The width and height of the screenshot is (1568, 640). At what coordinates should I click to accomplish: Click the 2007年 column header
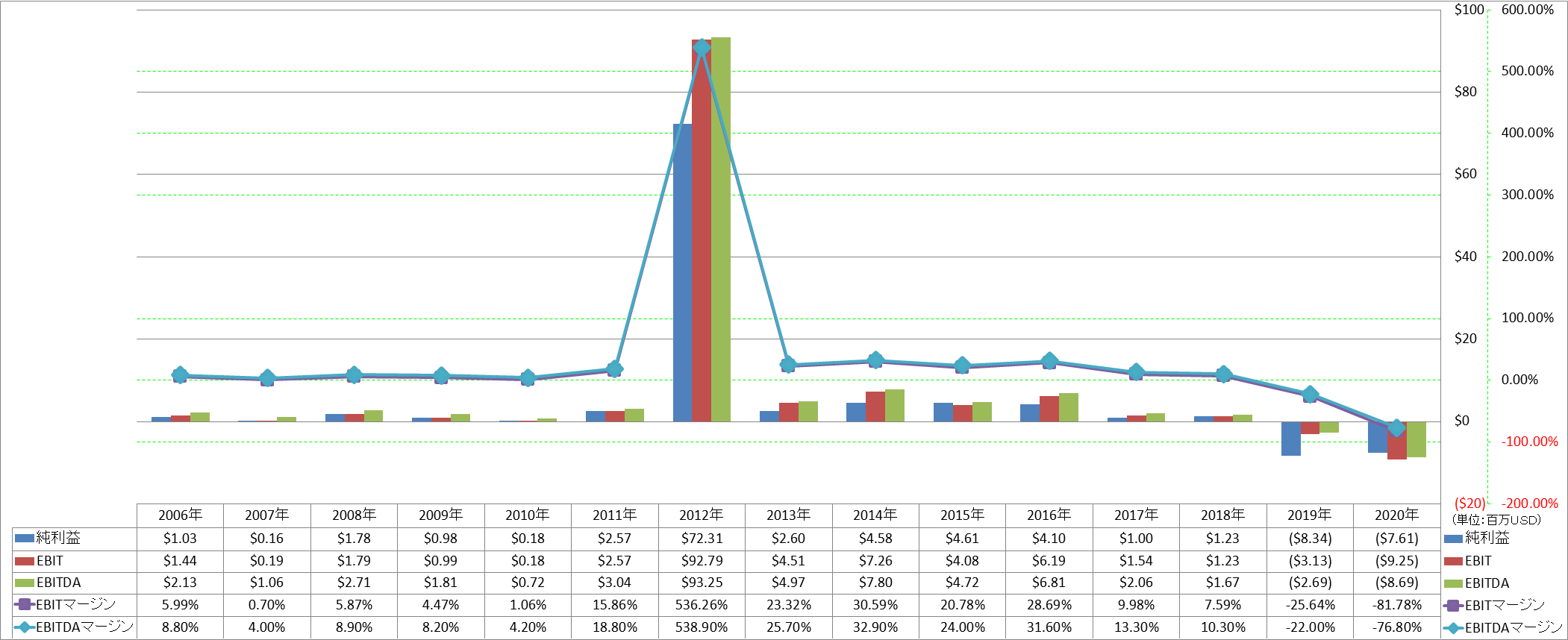[x=267, y=515]
